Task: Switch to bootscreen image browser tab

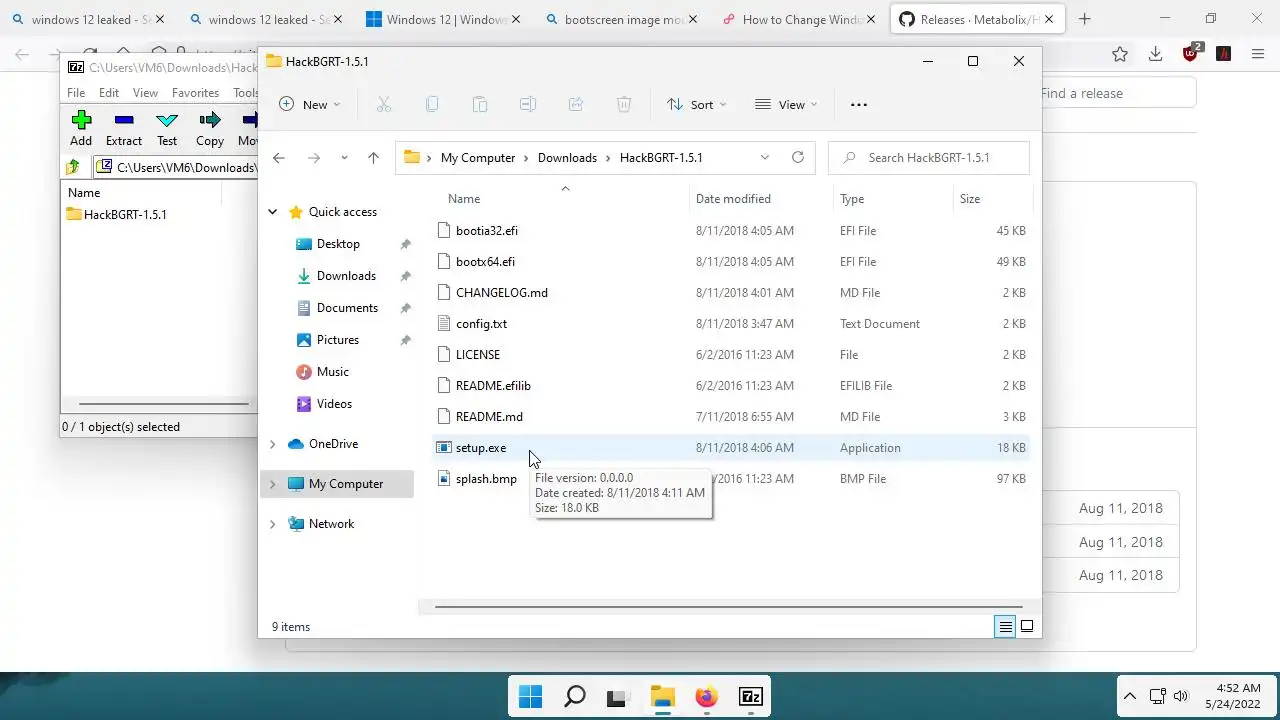Action: pos(624,19)
